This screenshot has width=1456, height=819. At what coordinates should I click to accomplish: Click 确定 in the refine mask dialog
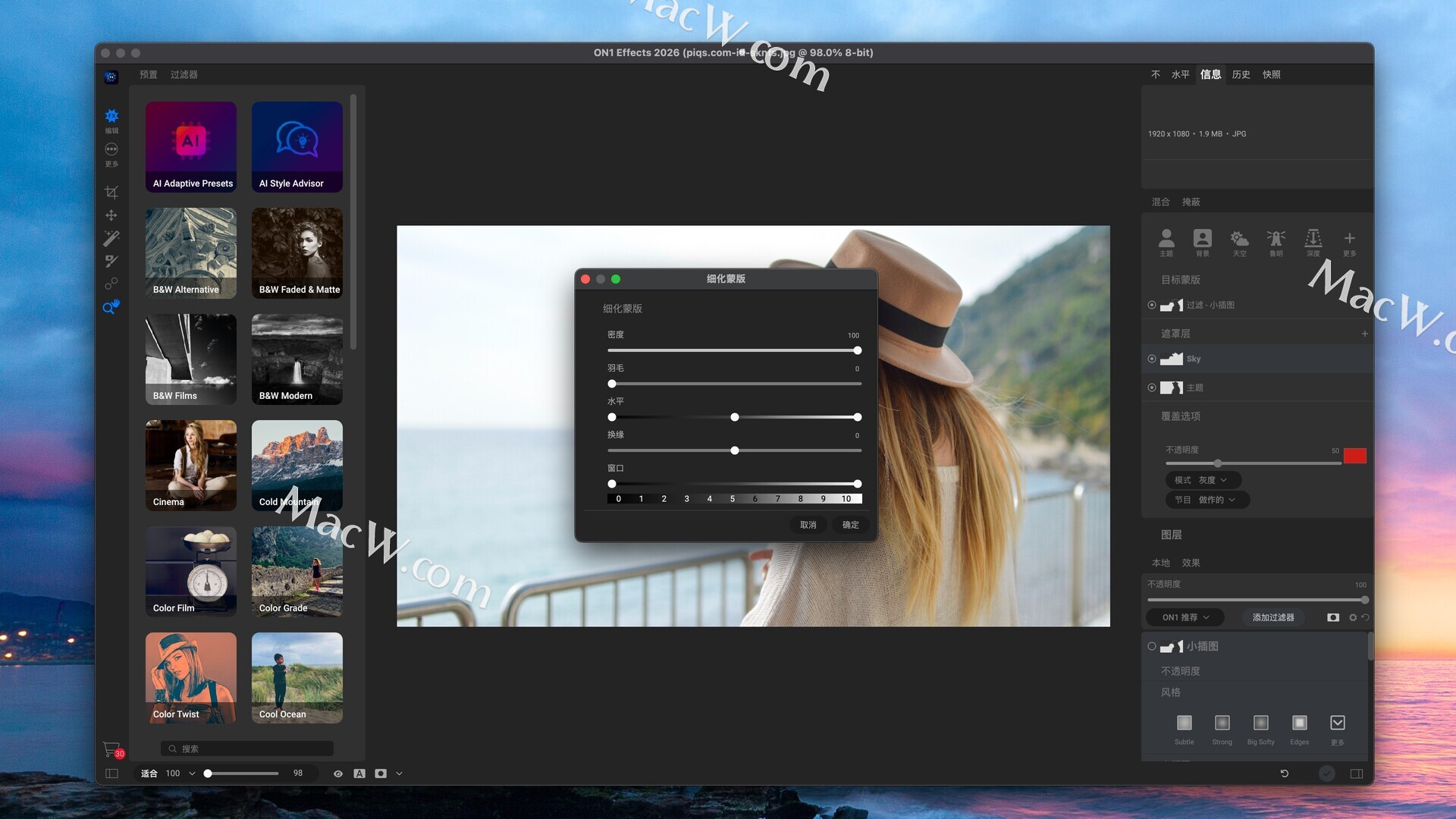pyautogui.click(x=850, y=525)
